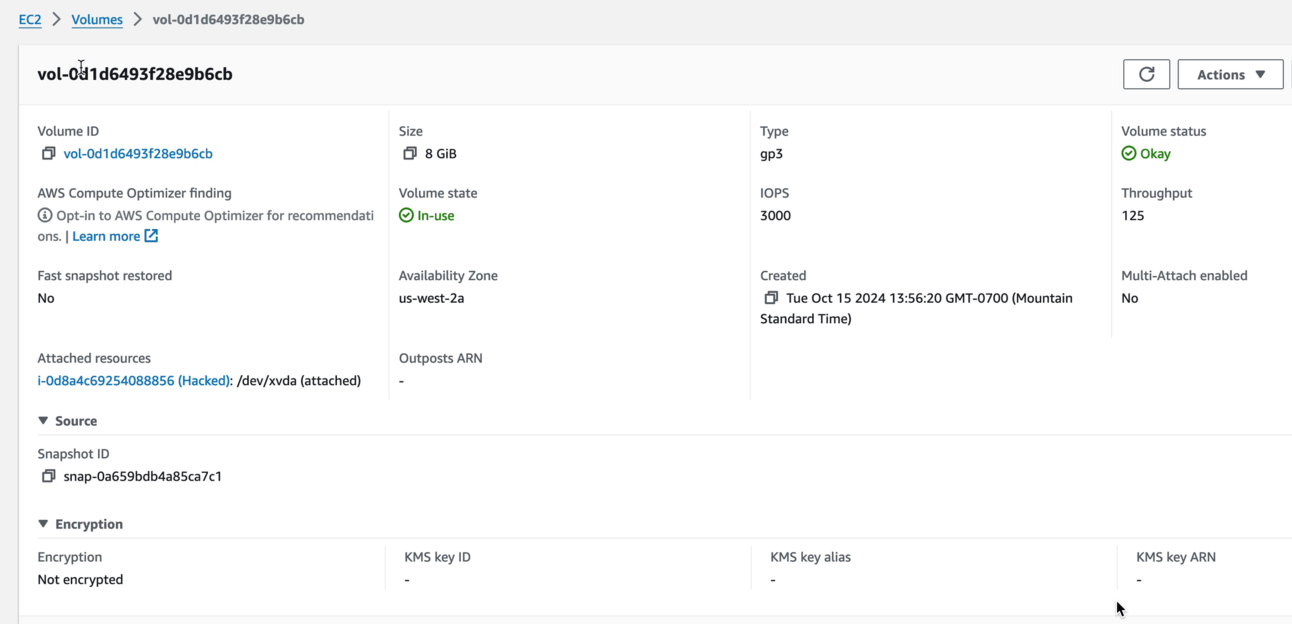
Task: Open the Volumes breadcrumb link
Action: [96, 19]
